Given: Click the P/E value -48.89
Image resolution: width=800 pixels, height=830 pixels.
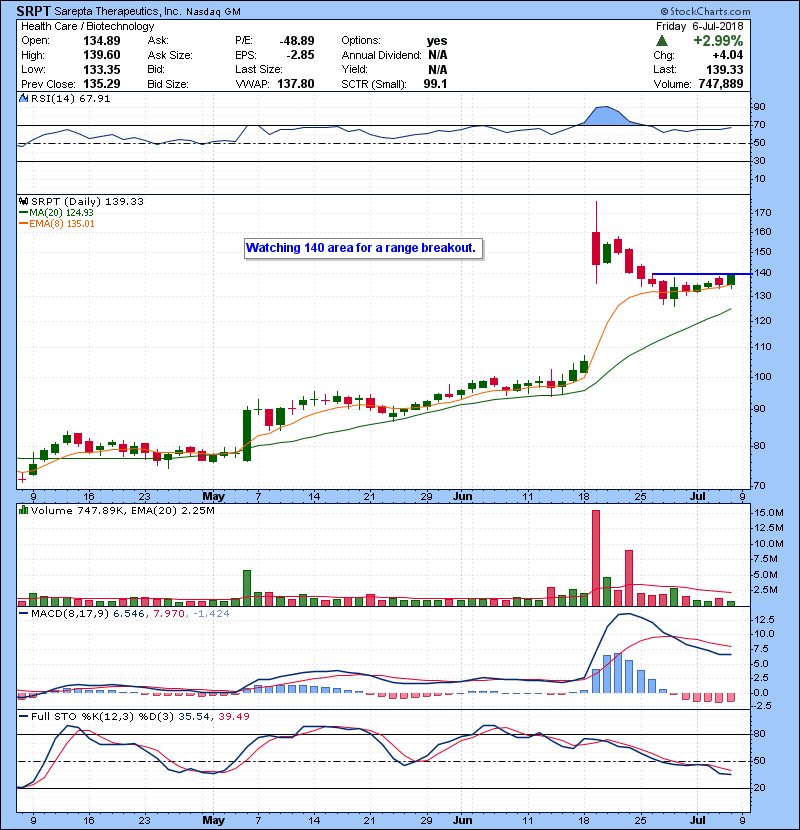Looking at the screenshot, I should pos(297,41).
